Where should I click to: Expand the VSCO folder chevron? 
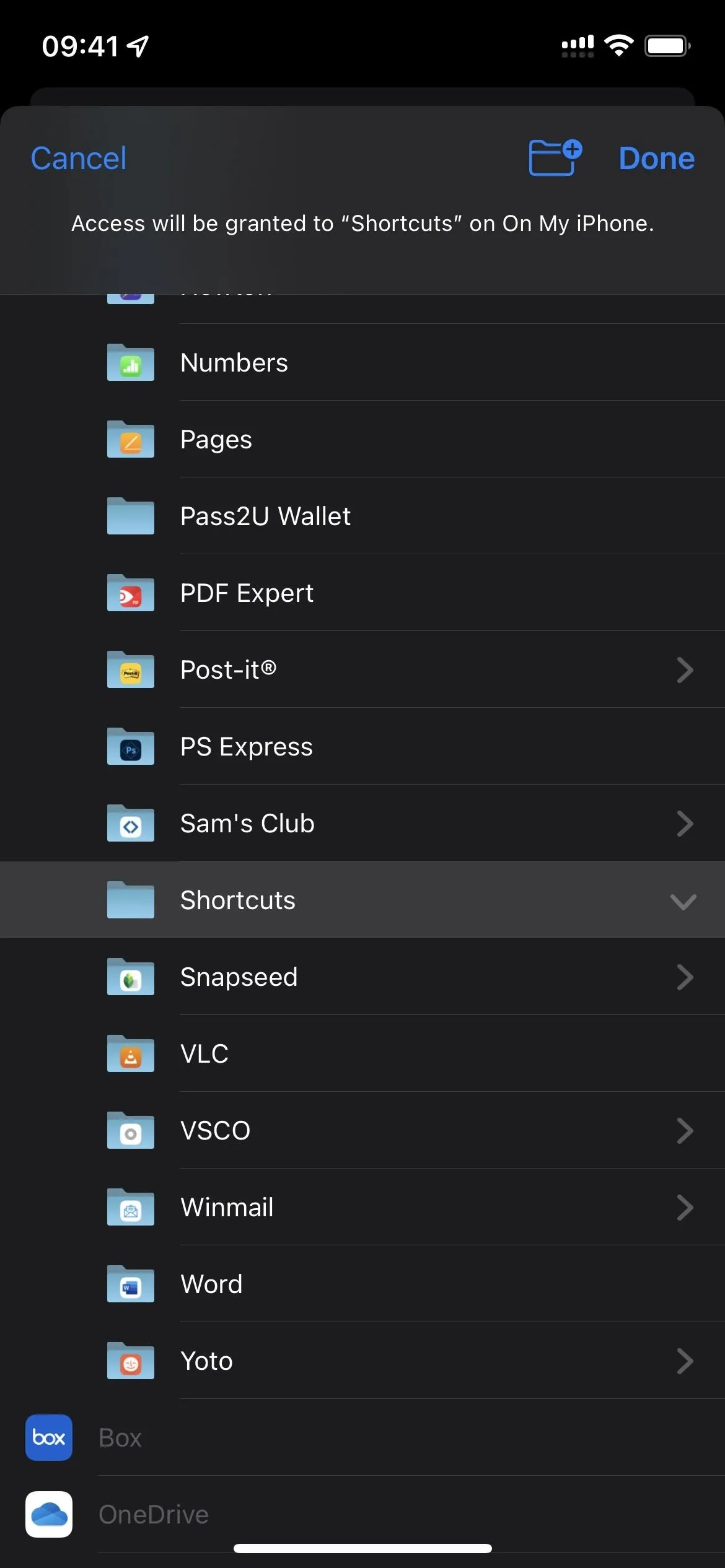click(x=684, y=1131)
